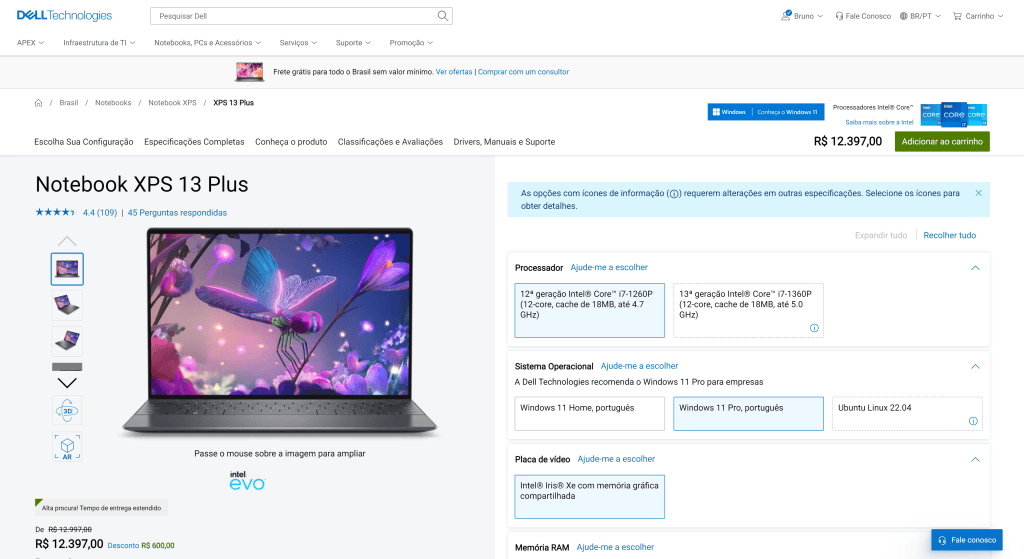Select Windows 11 Pro, português

748,413
